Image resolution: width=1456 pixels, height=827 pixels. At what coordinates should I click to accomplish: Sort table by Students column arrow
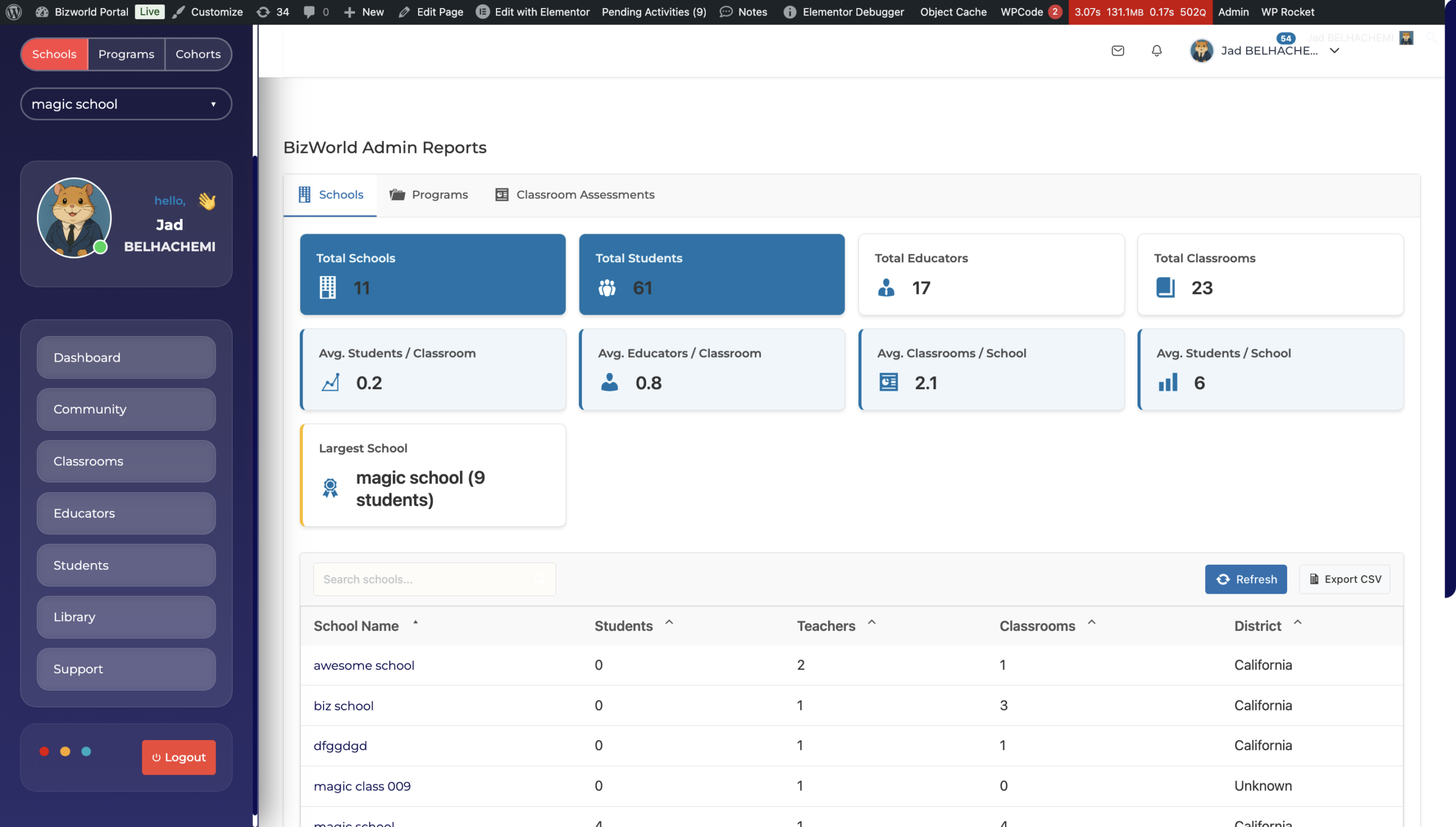click(669, 623)
